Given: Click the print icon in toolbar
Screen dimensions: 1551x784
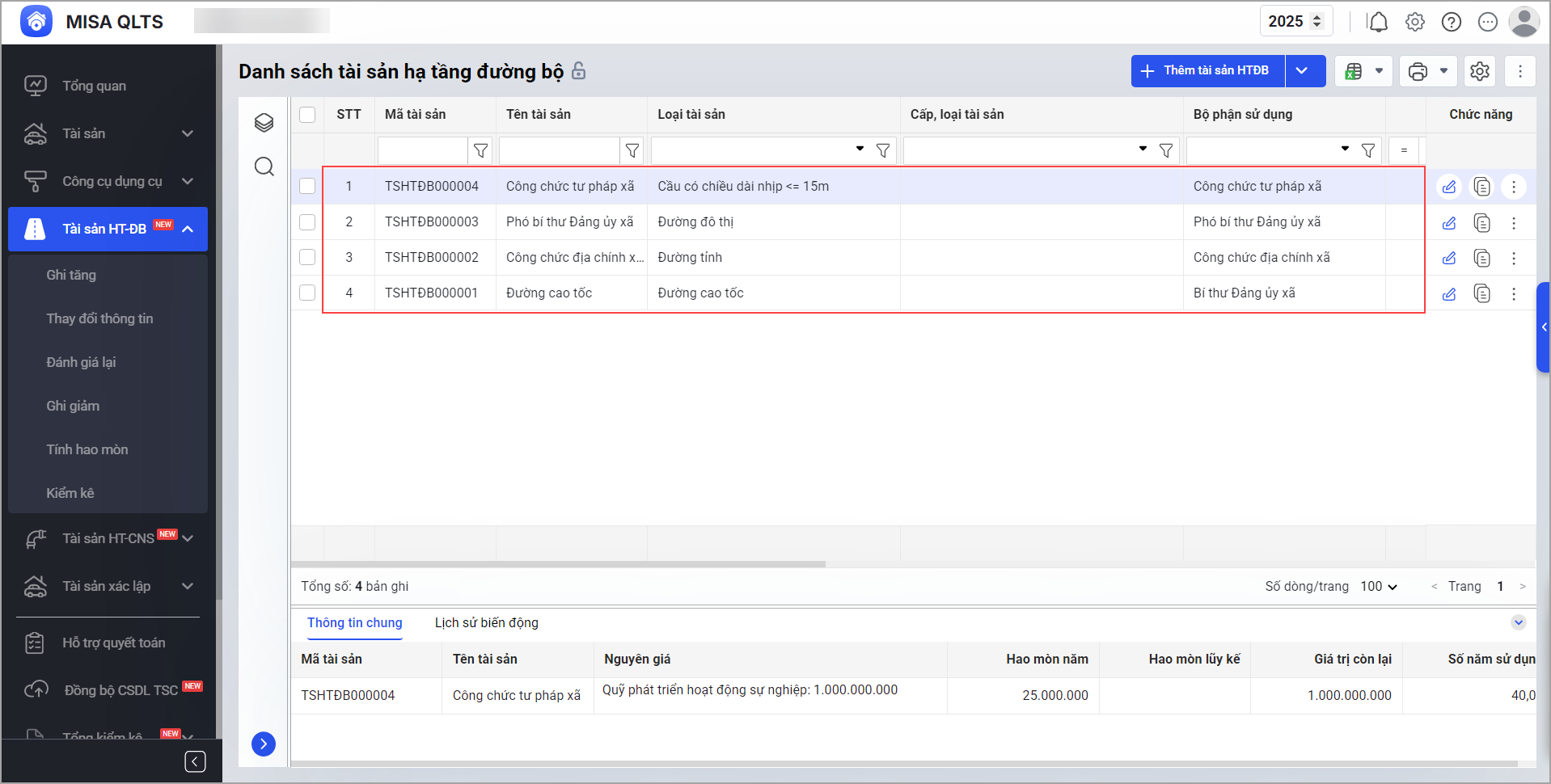Looking at the screenshot, I should 1418,71.
